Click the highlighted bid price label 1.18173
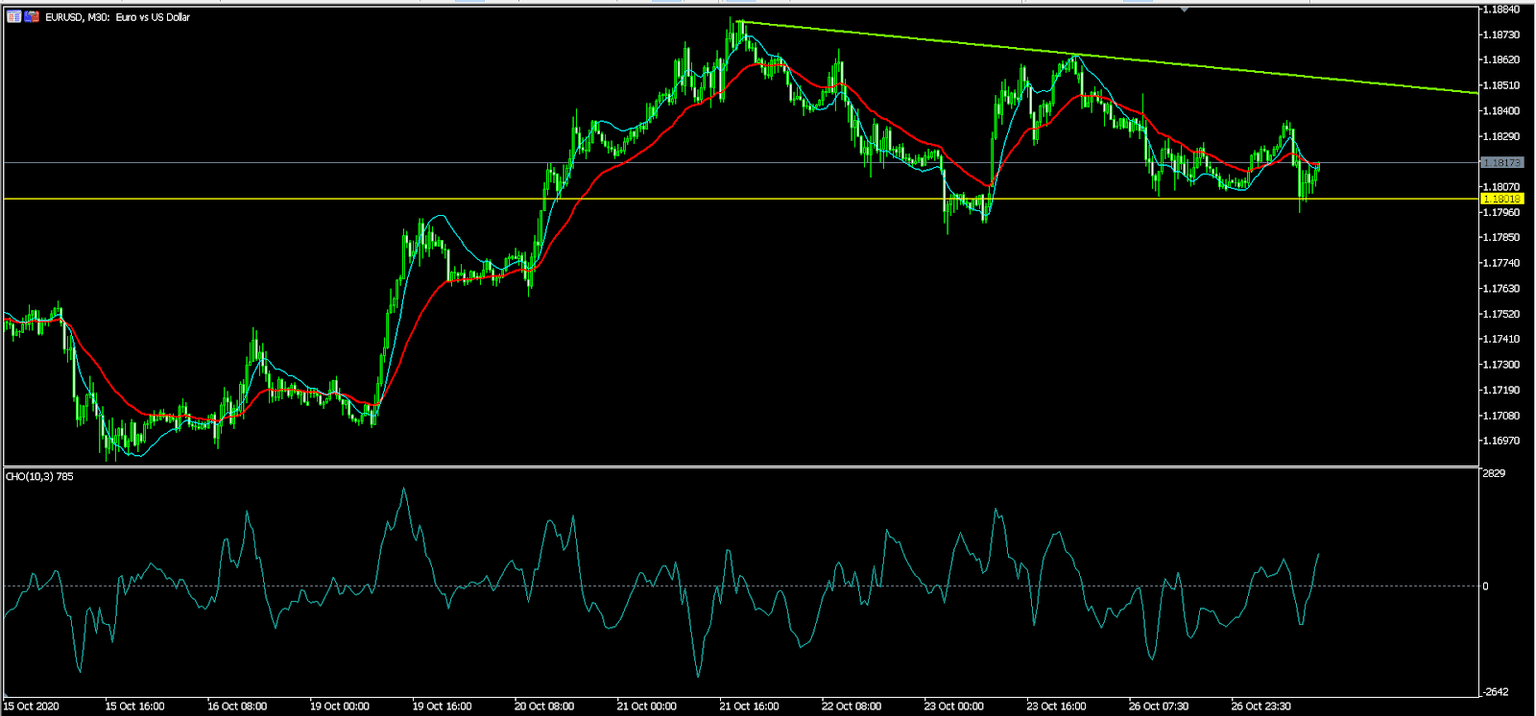 click(x=1504, y=161)
